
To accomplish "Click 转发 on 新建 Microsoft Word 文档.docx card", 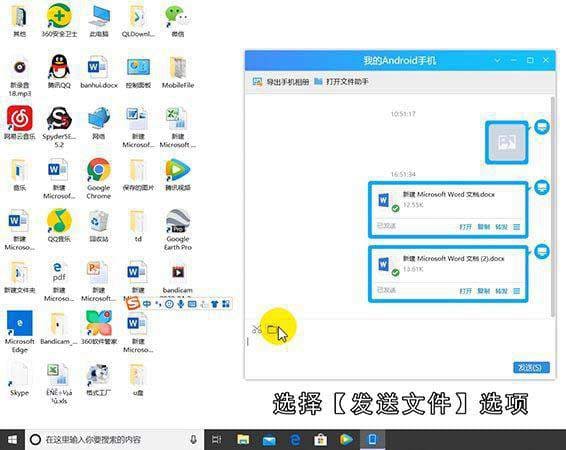I will click(501, 227).
